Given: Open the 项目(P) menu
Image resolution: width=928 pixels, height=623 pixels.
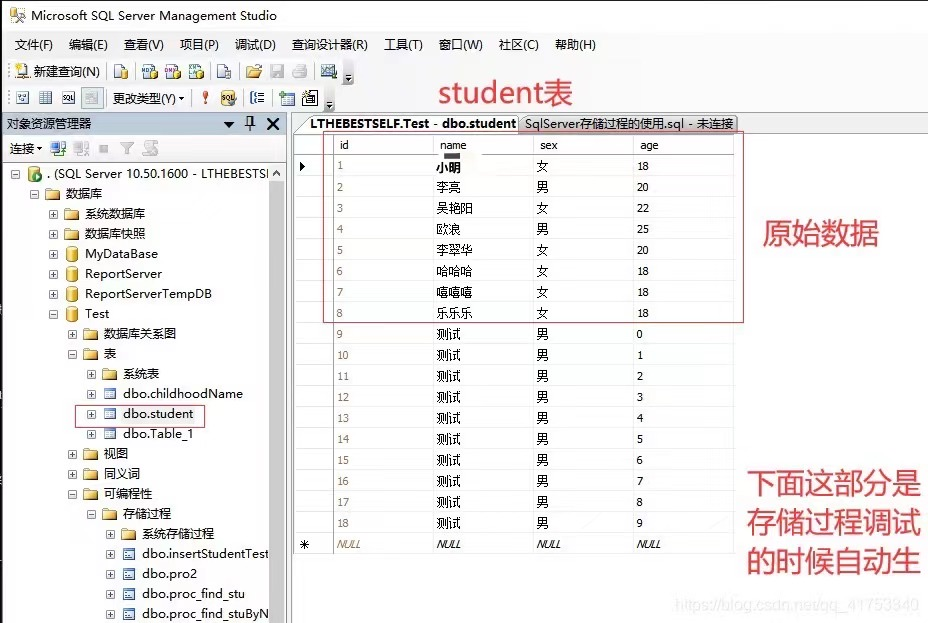Looking at the screenshot, I should (x=199, y=45).
